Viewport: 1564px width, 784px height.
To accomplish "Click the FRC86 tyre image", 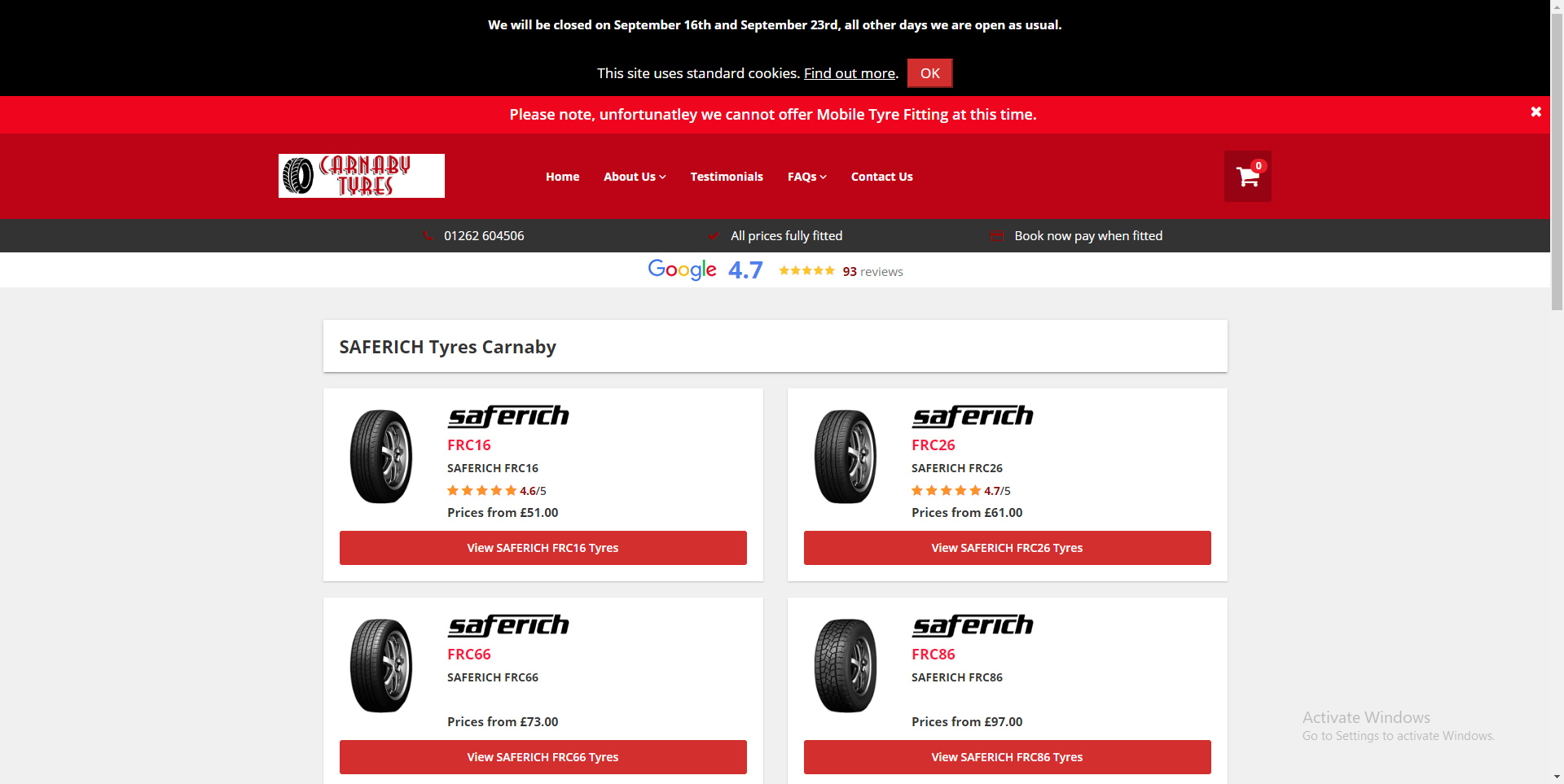I will (846, 665).
